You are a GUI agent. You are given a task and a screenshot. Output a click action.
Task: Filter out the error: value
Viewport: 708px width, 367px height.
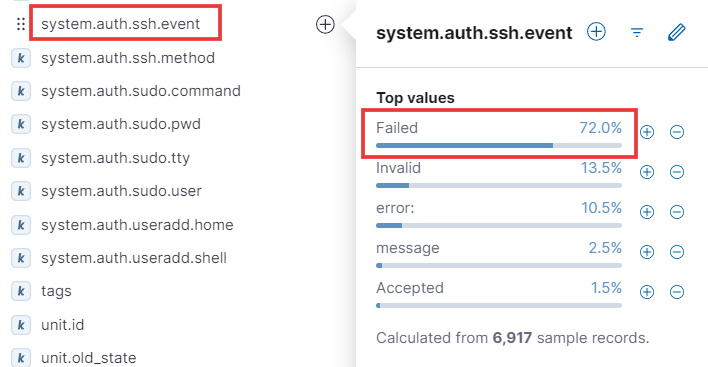coord(676,212)
